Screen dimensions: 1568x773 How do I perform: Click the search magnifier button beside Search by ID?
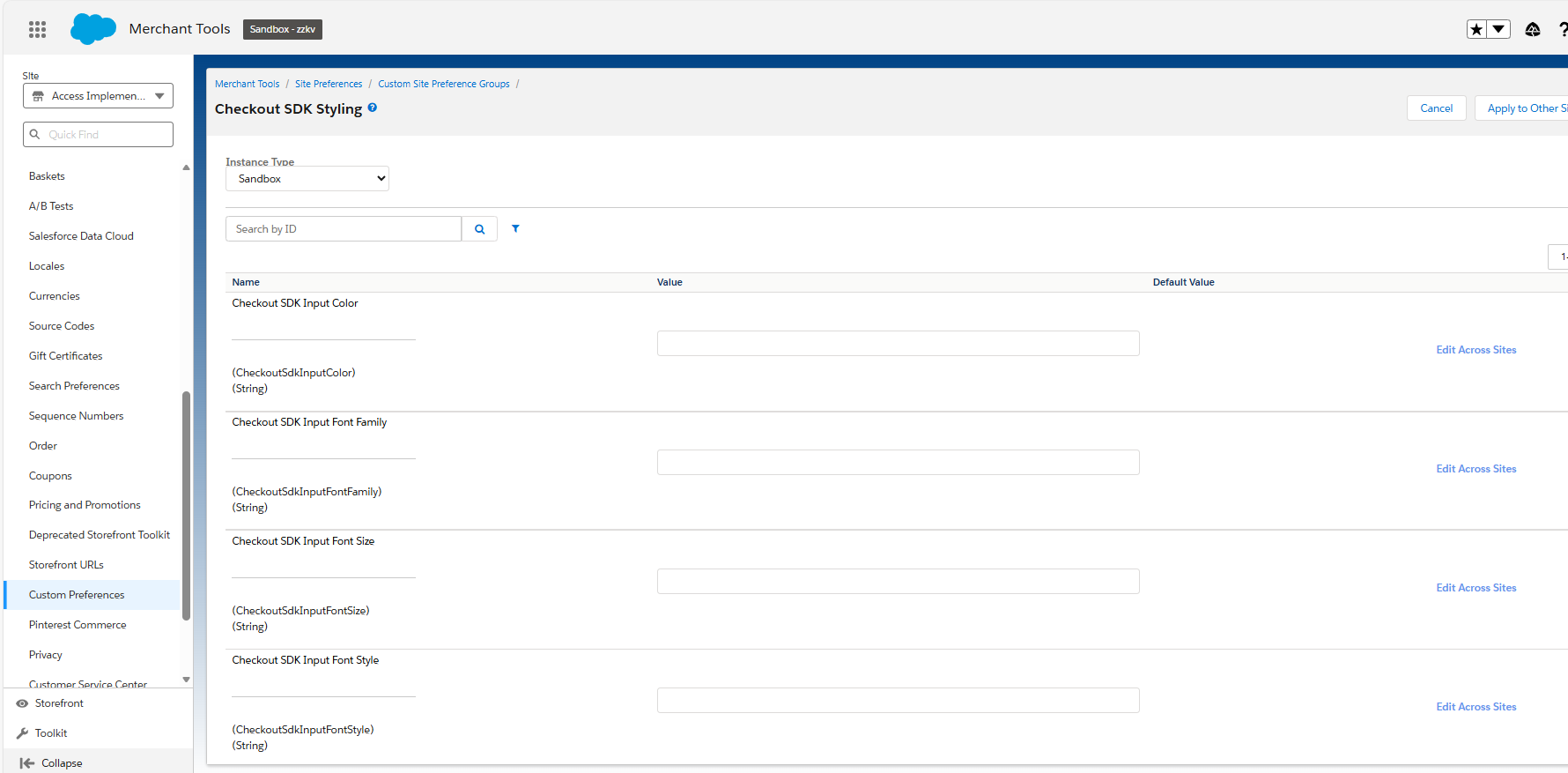(x=480, y=229)
